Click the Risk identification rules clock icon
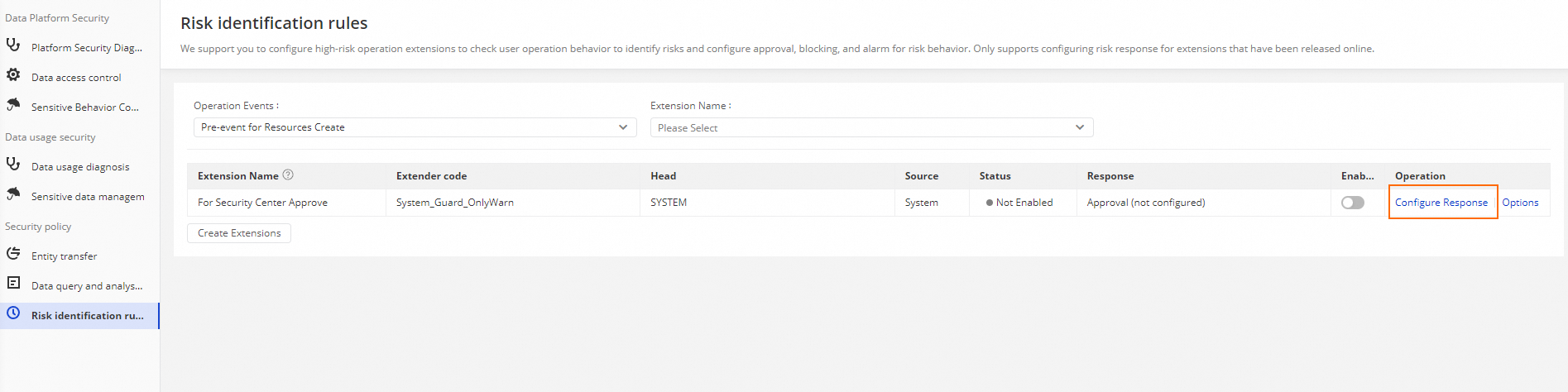The height and width of the screenshot is (392, 1568). (13, 313)
